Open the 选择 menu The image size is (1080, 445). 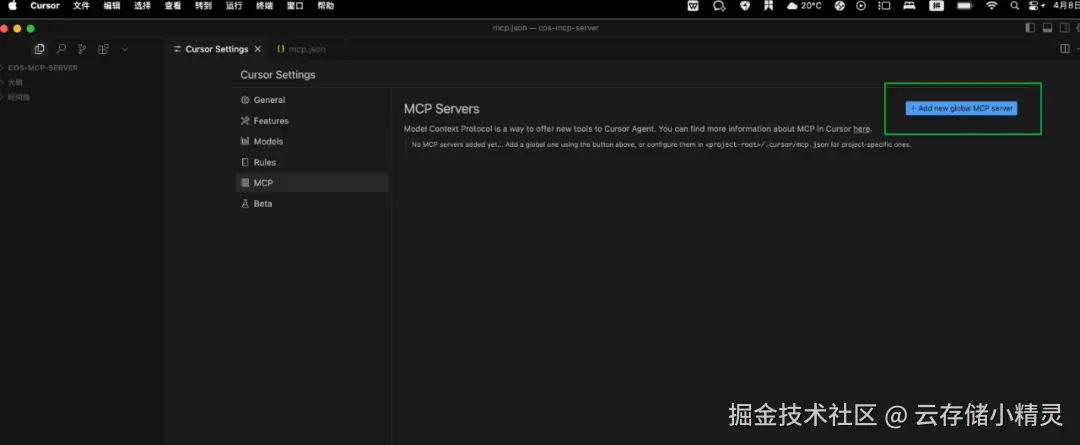click(x=143, y=6)
